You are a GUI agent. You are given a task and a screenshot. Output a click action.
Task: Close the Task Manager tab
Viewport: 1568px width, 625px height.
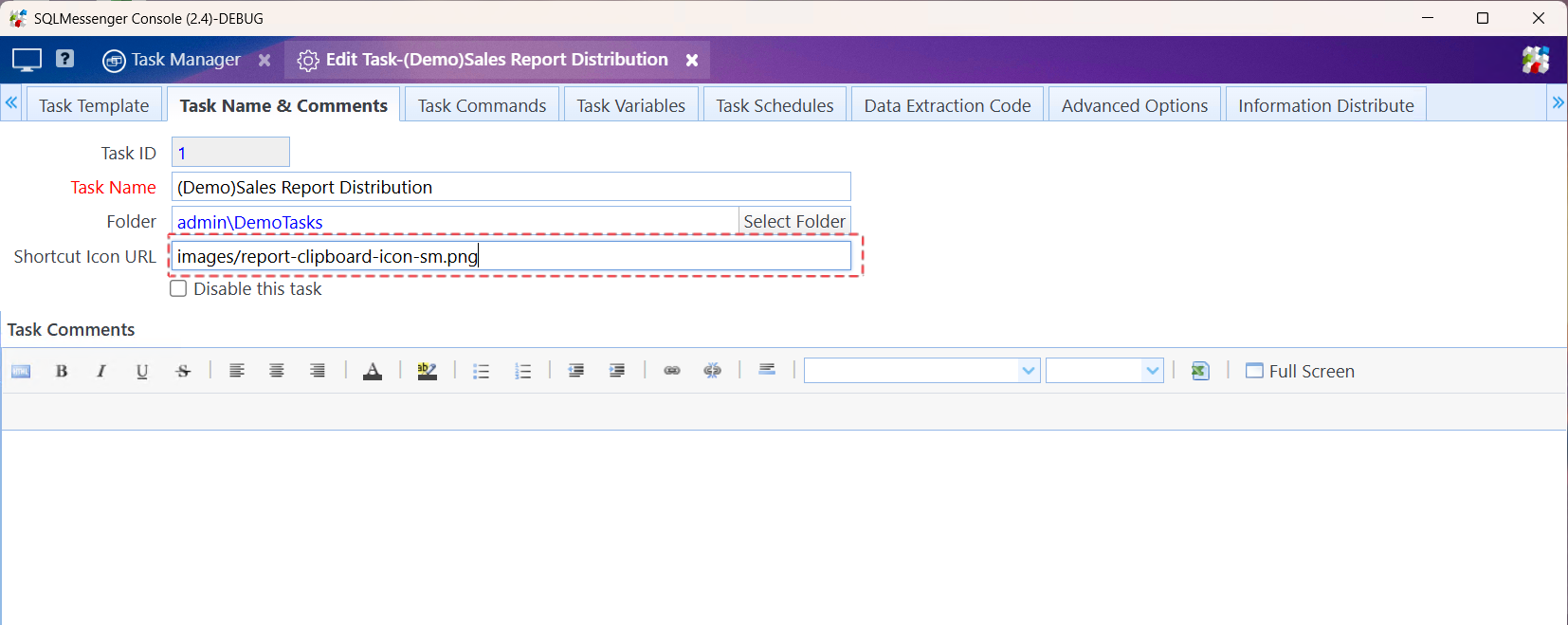264,60
